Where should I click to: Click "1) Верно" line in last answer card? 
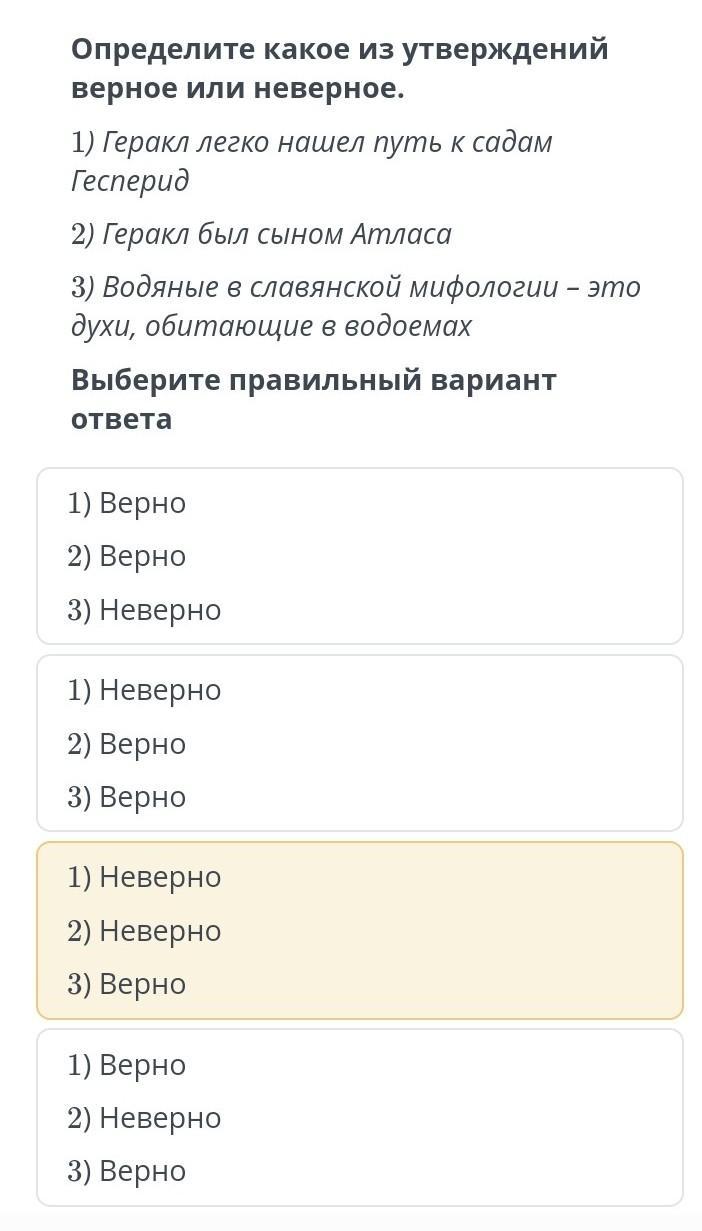(127, 1065)
